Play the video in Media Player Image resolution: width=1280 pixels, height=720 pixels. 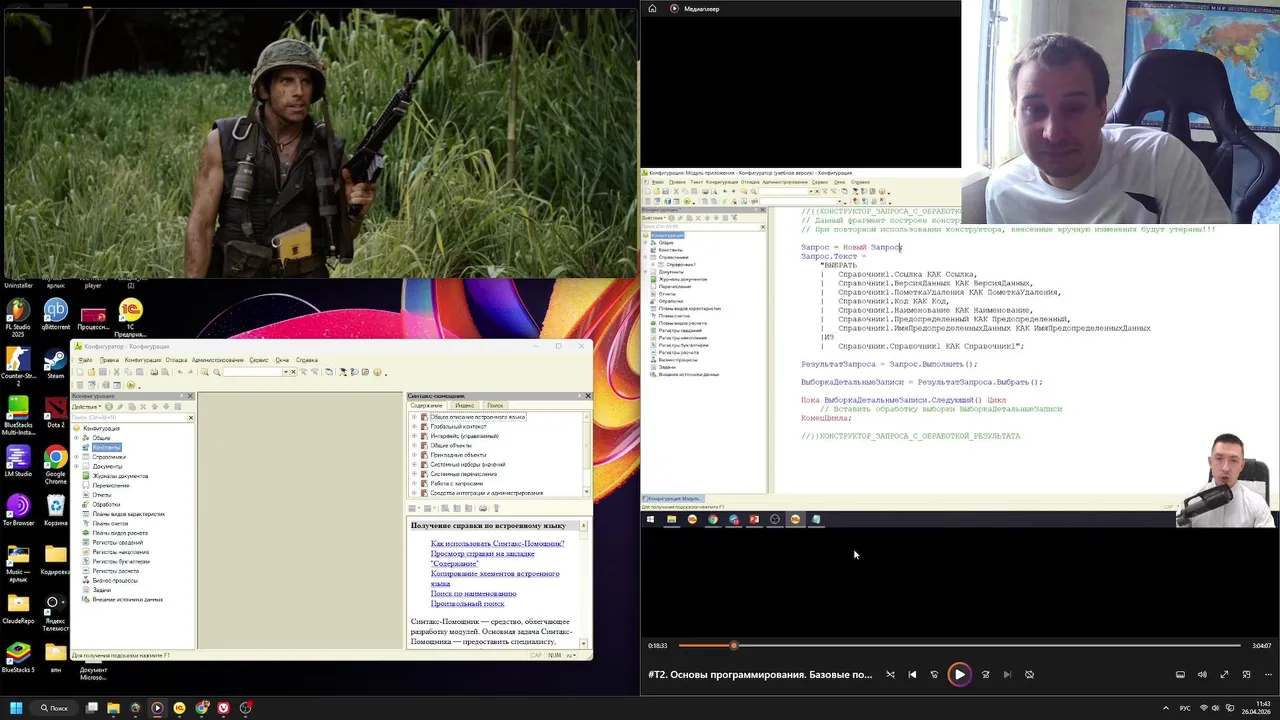click(959, 674)
